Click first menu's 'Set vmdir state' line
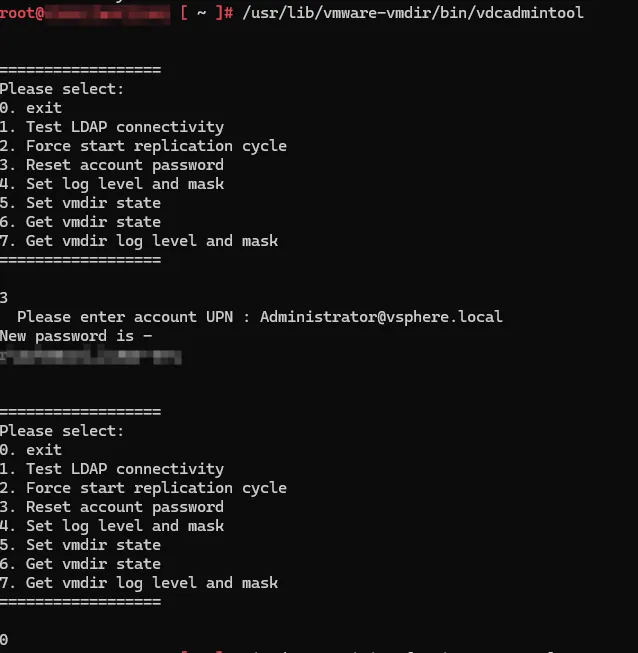This screenshot has height=653, width=638. 80,203
